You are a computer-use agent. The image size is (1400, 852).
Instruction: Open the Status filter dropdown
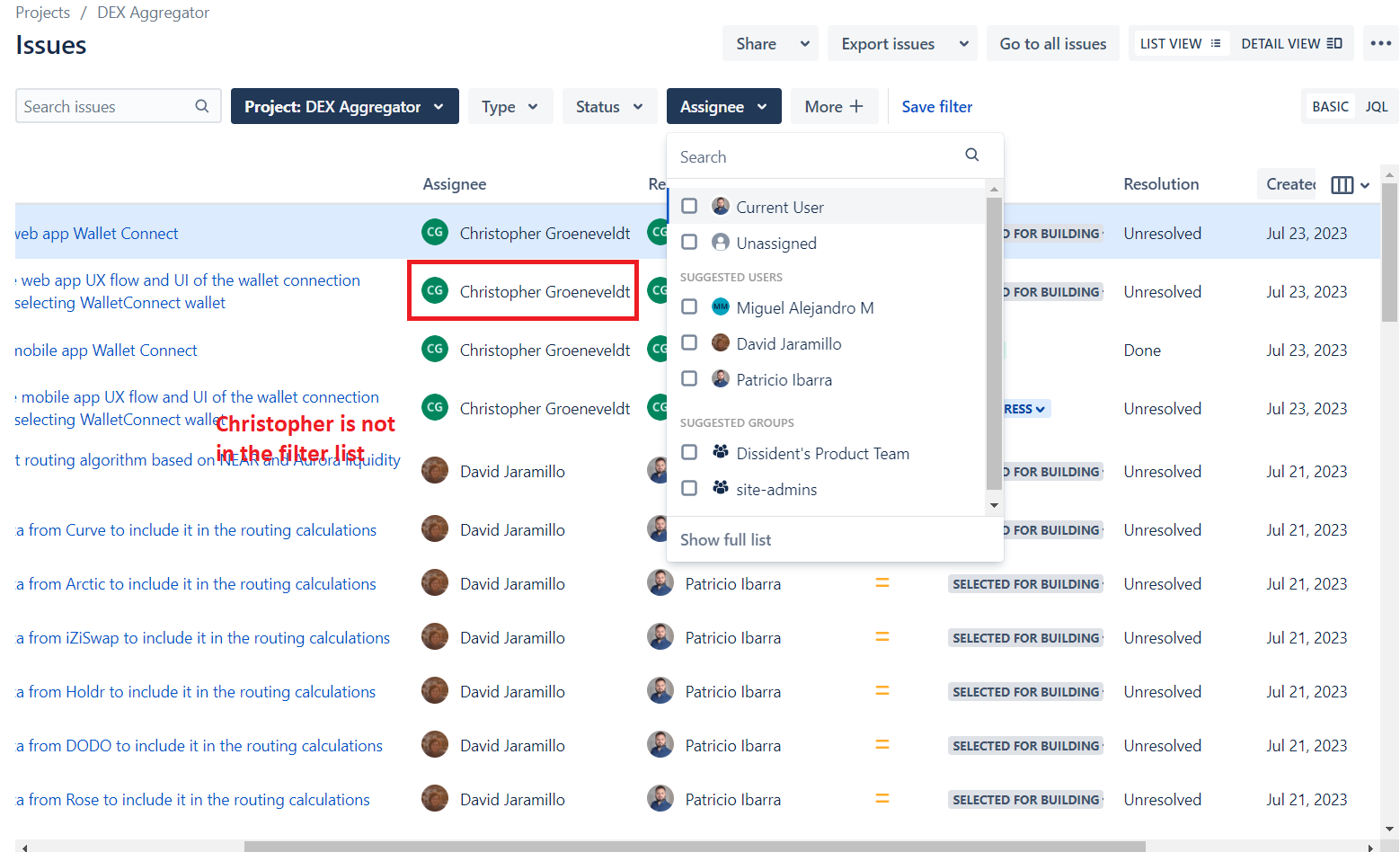tap(609, 105)
